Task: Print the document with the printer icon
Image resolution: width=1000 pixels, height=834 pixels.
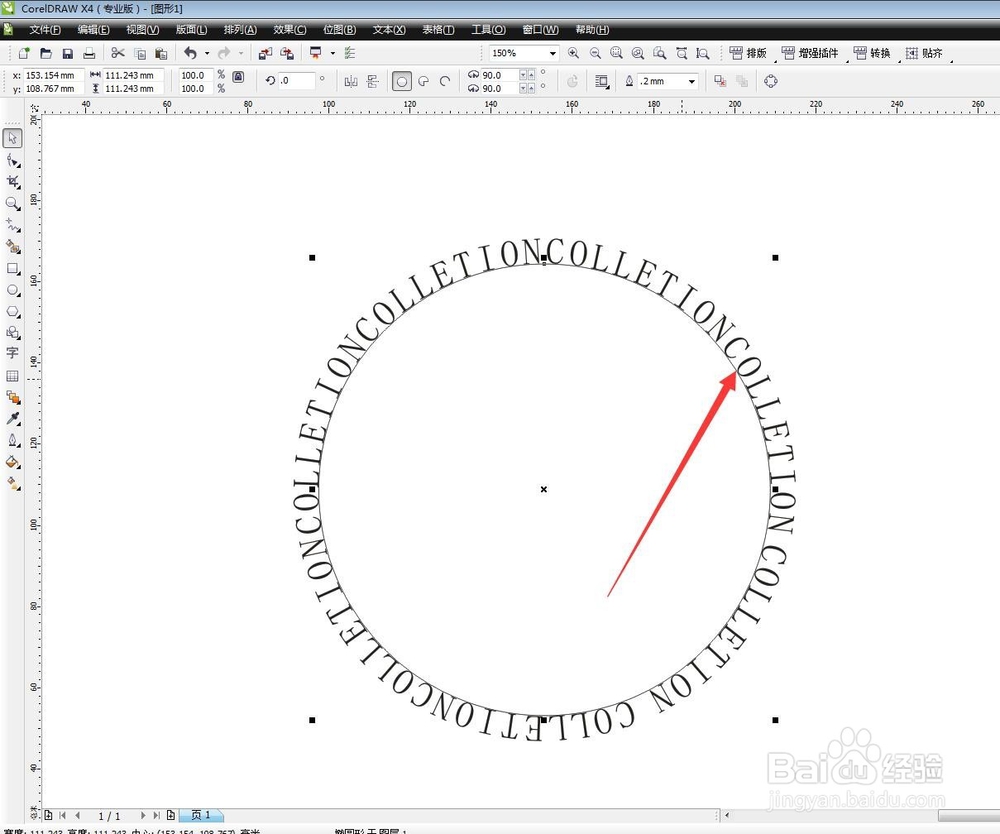Action: click(x=89, y=54)
